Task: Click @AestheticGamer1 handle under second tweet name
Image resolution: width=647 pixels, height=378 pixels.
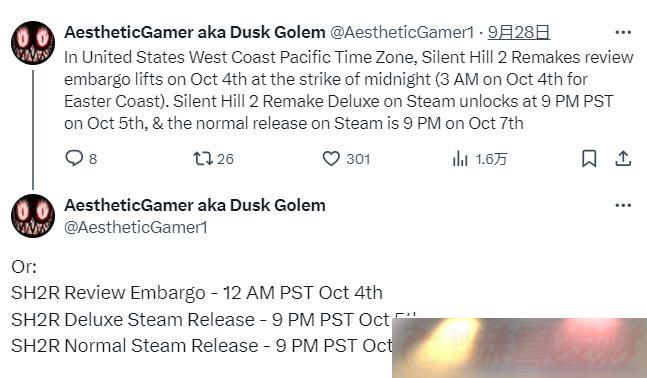Action: click(136, 227)
